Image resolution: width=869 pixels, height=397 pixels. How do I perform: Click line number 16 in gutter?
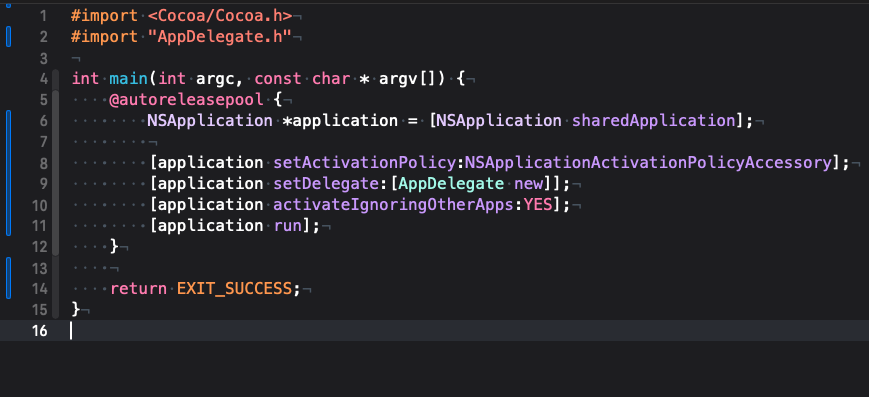click(39, 331)
